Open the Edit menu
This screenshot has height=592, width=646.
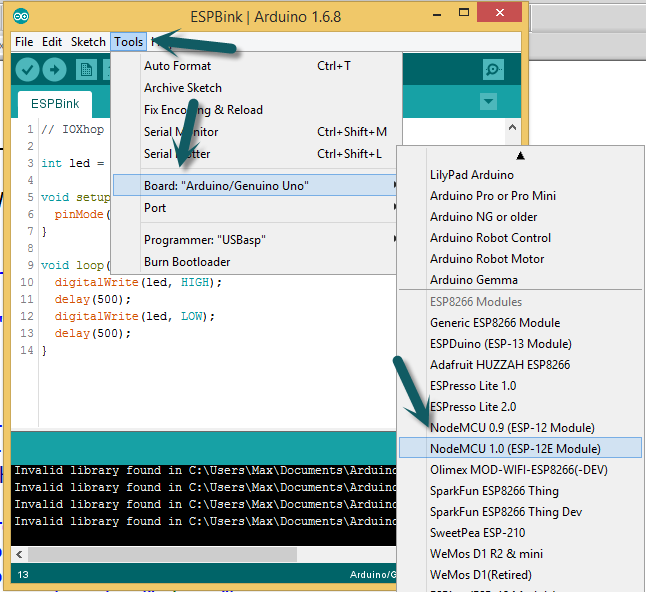coord(52,42)
